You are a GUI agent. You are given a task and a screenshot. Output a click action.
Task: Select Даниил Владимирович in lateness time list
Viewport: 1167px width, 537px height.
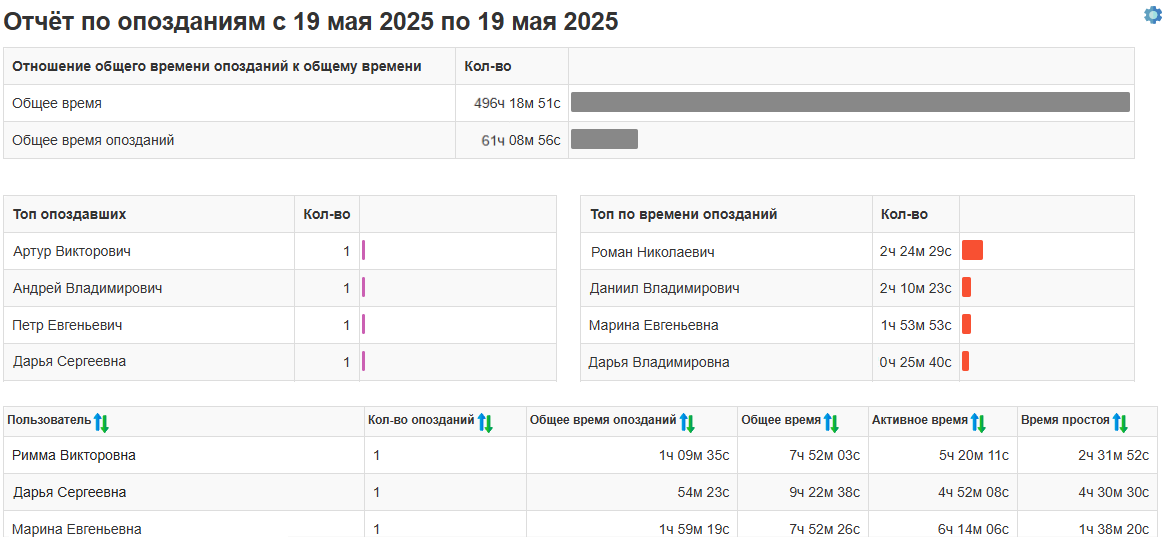tap(664, 288)
